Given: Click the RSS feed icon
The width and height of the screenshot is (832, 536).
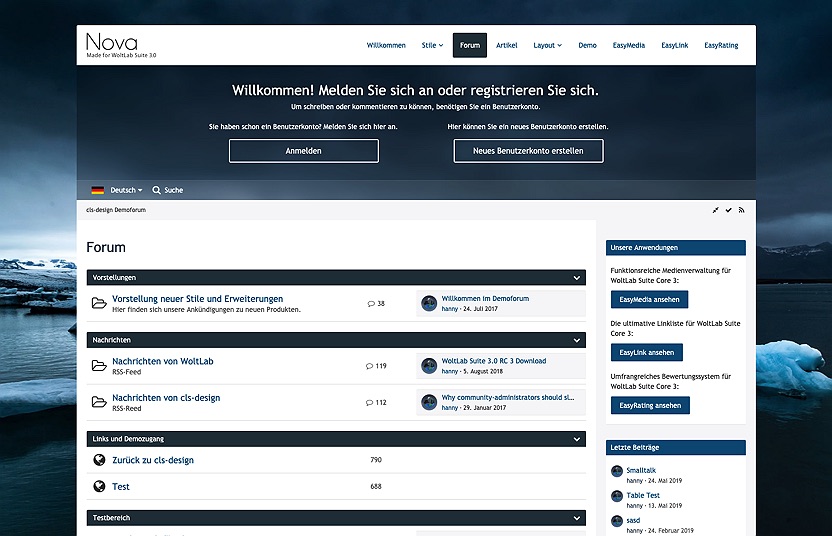Looking at the screenshot, I should pyautogui.click(x=741, y=210).
